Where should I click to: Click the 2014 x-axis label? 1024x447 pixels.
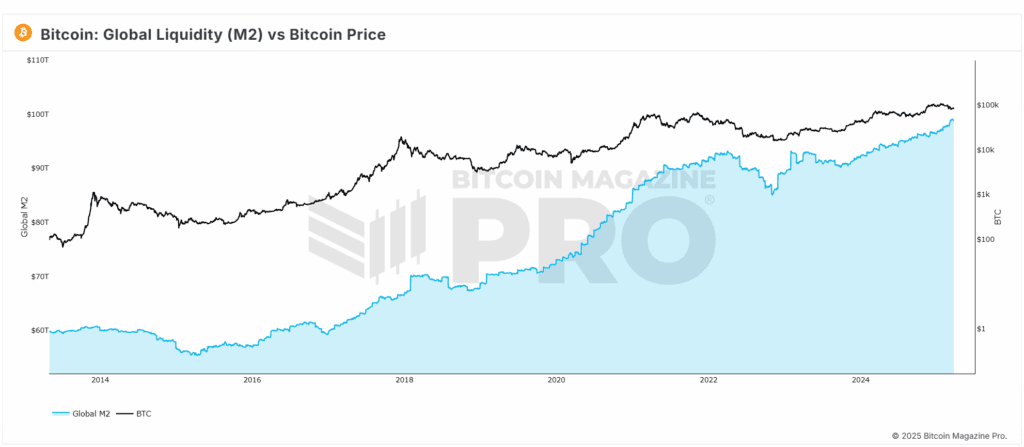point(100,380)
